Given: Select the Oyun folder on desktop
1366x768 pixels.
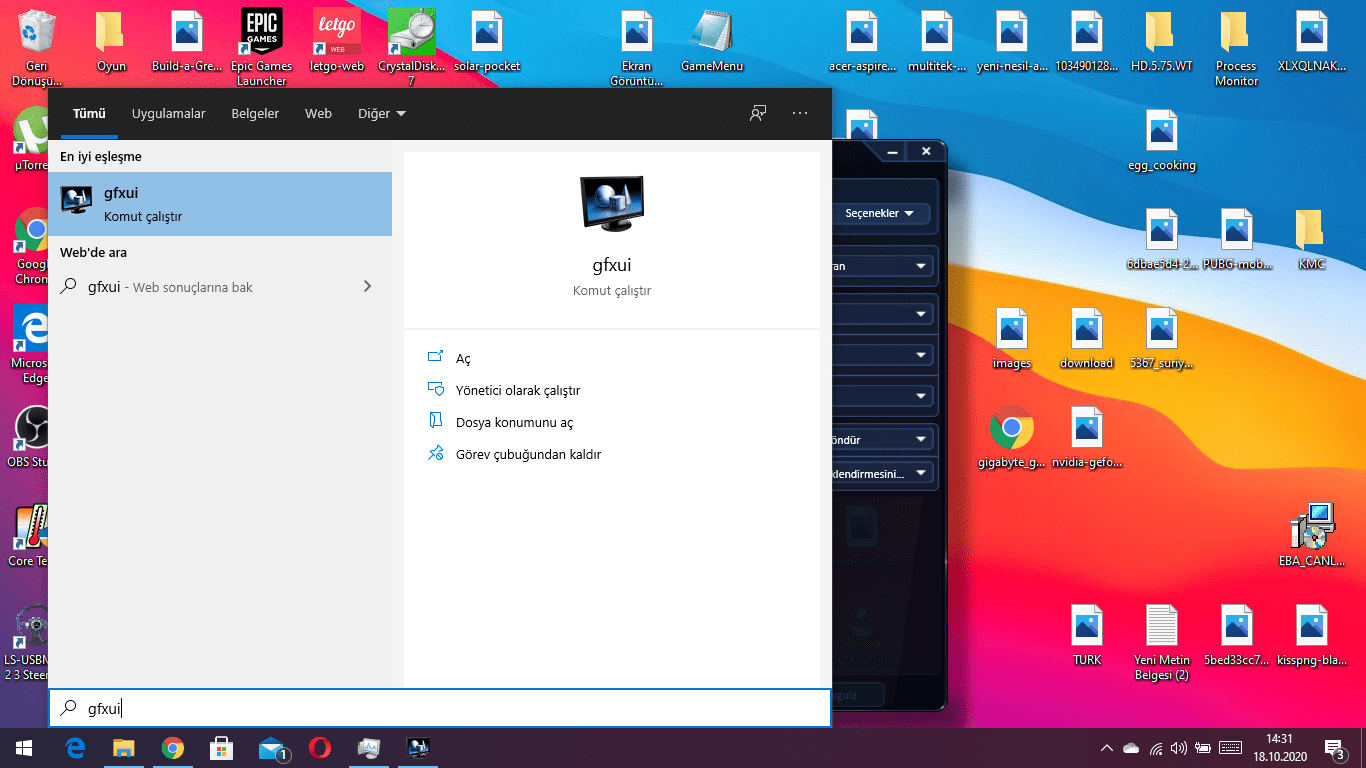Looking at the screenshot, I should (111, 41).
